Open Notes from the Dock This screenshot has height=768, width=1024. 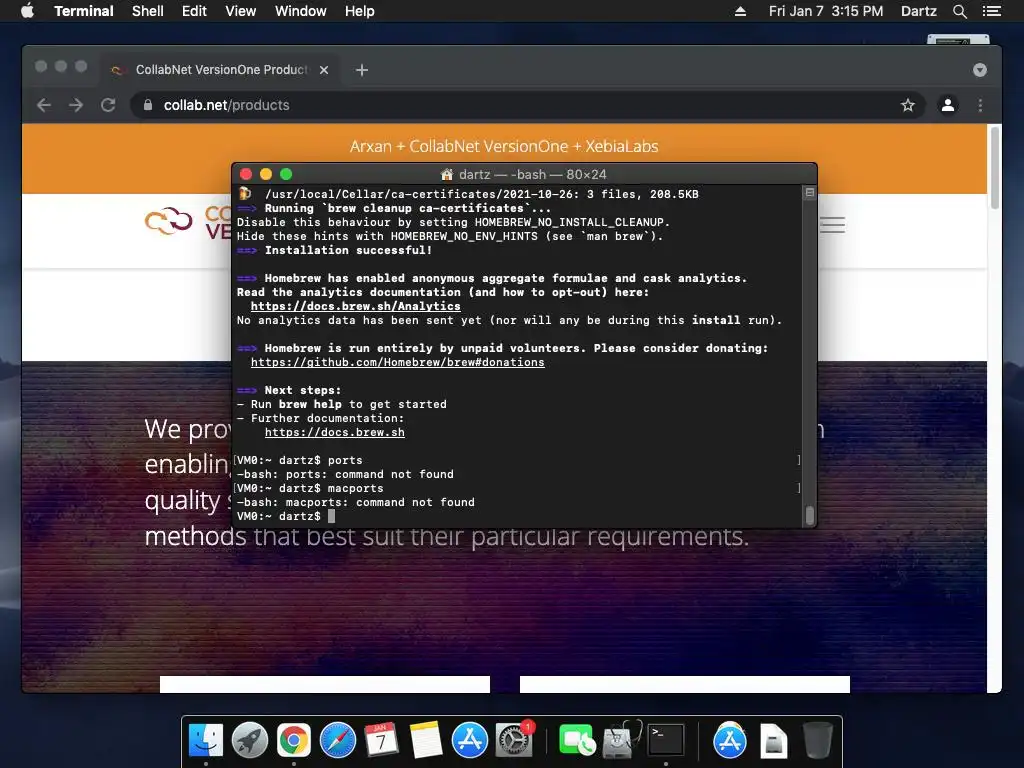[x=425, y=741]
